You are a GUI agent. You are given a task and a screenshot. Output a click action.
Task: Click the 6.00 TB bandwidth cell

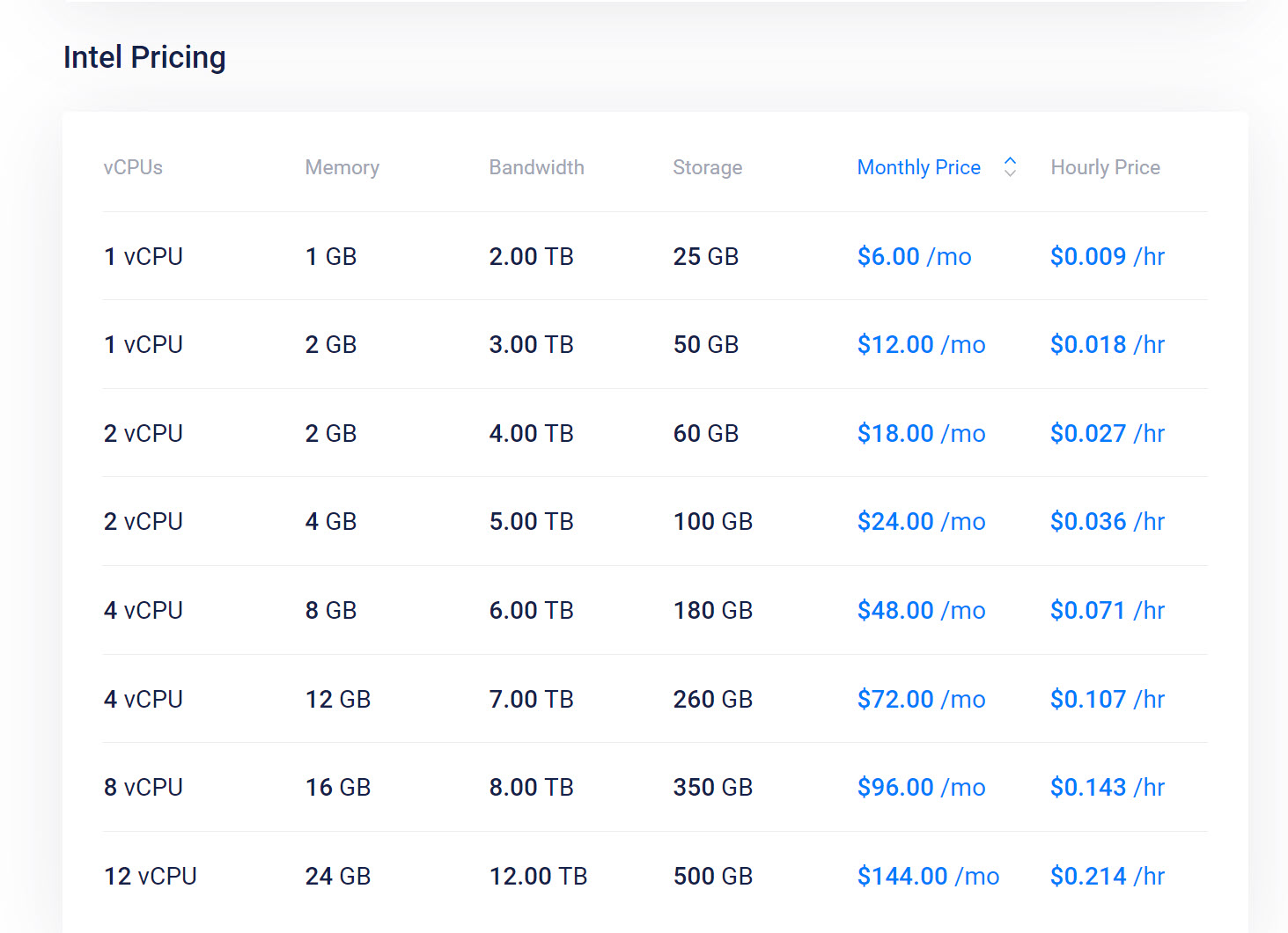coord(531,610)
